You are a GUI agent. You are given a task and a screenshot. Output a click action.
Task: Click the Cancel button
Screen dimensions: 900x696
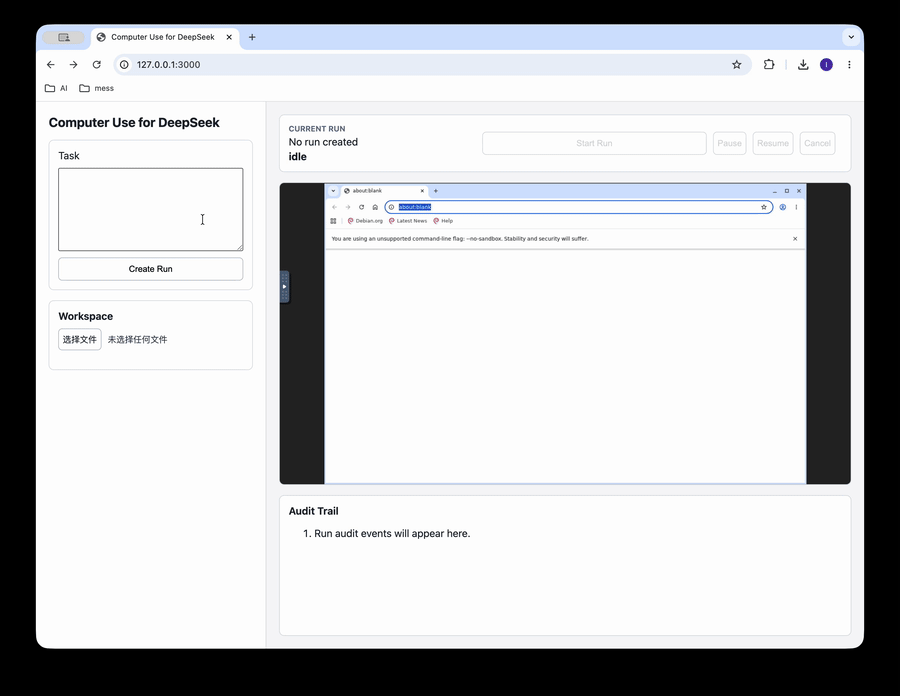coord(817,143)
